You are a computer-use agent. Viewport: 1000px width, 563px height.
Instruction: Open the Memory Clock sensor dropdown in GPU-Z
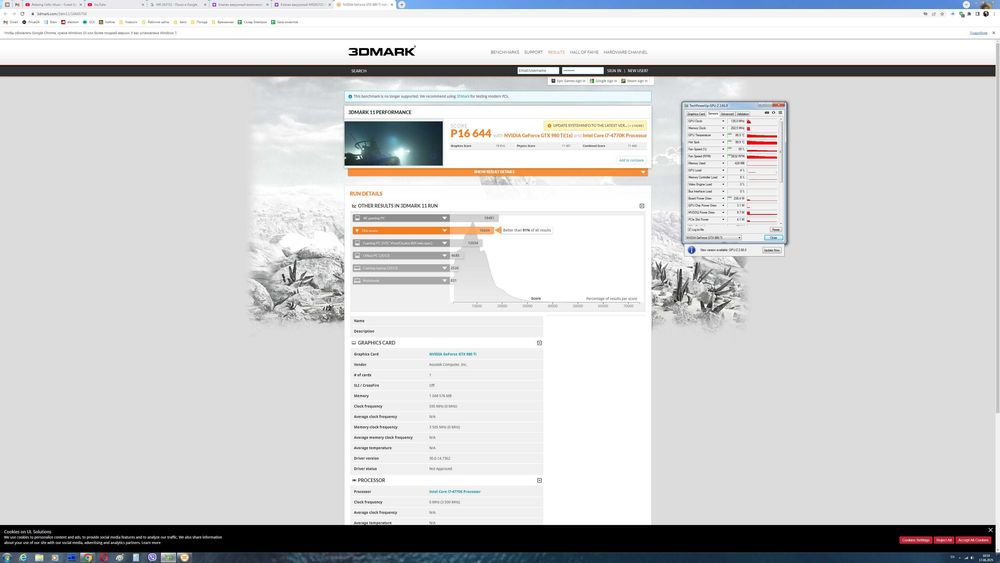[723, 128]
